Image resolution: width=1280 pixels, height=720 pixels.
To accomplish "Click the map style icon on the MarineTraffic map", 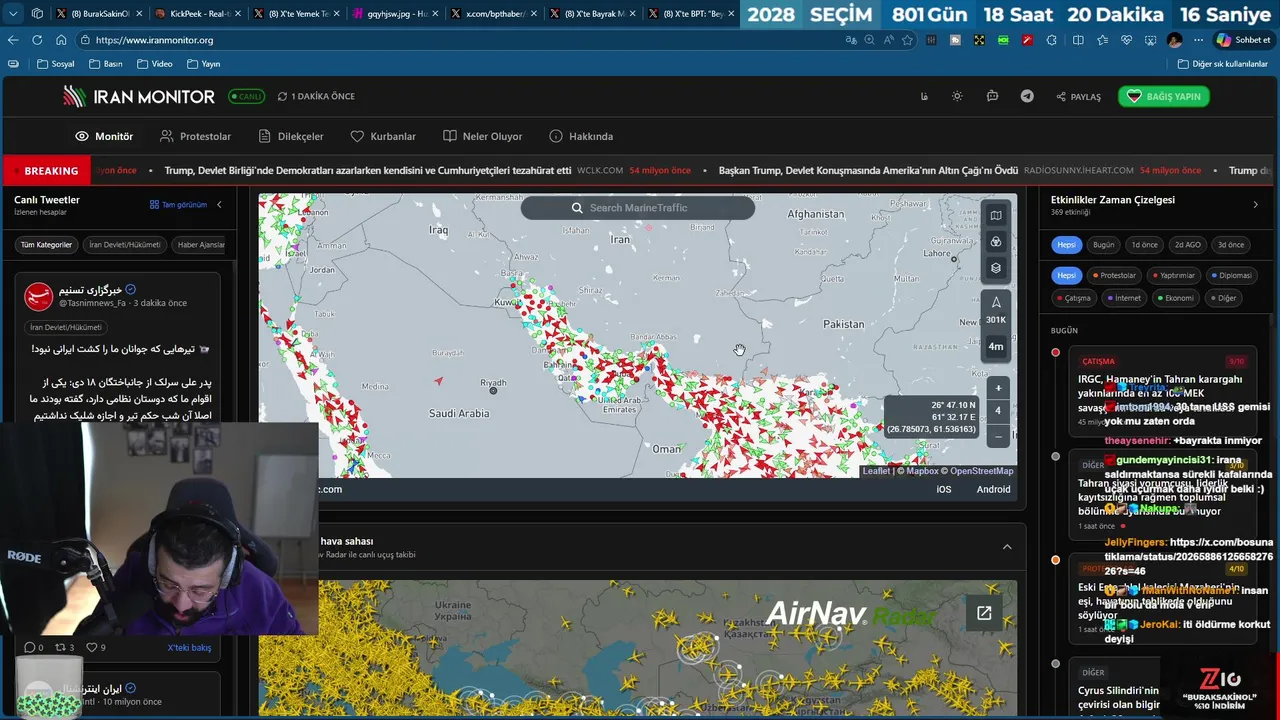I will click(996, 215).
